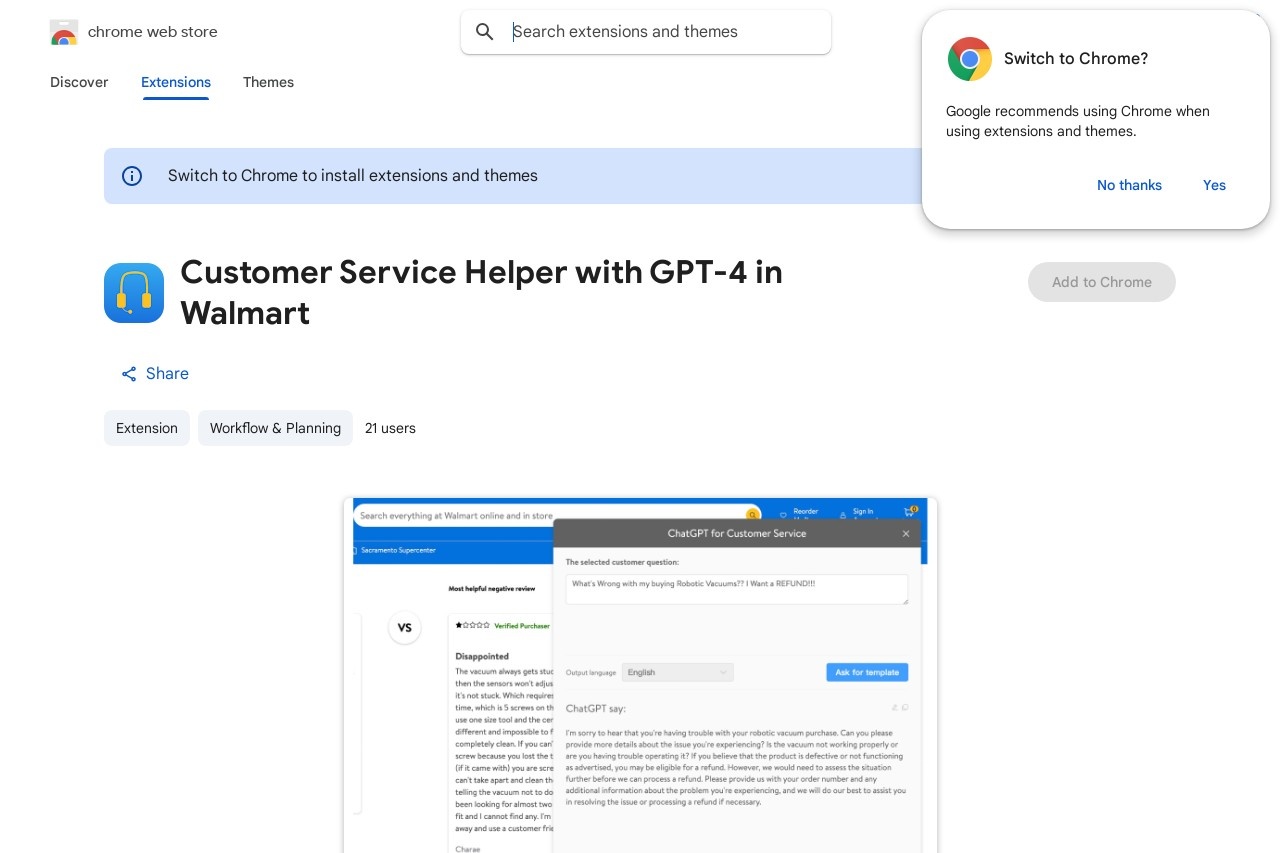This screenshot has height=853, width=1280.
Task: Confirm Yes in Switch to Chrome popup
Action: [1214, 185]
